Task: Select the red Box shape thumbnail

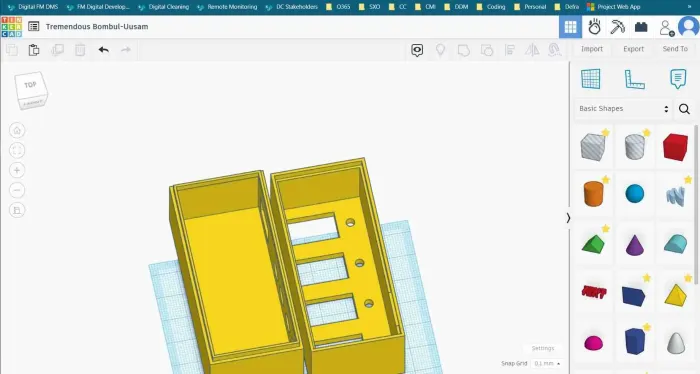Action: [675, 147]
